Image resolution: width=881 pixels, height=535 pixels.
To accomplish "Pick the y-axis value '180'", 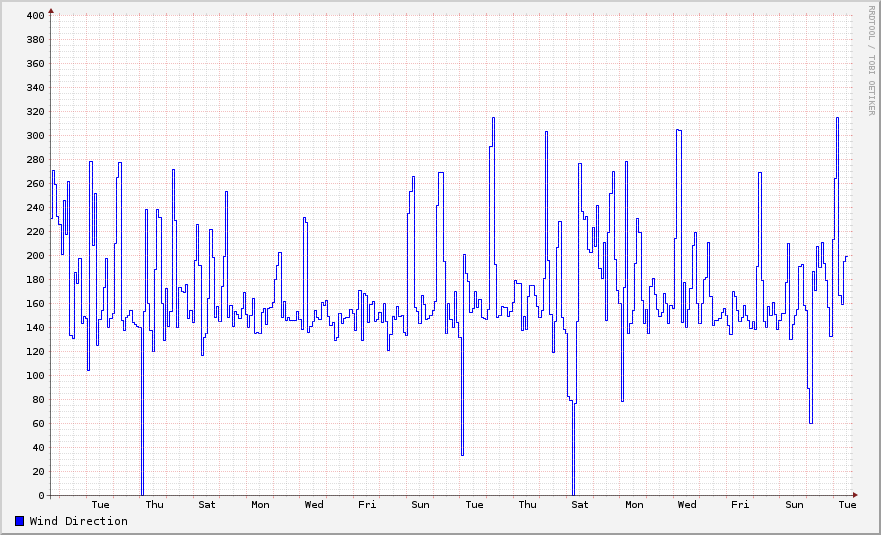I will click(35, 280).
